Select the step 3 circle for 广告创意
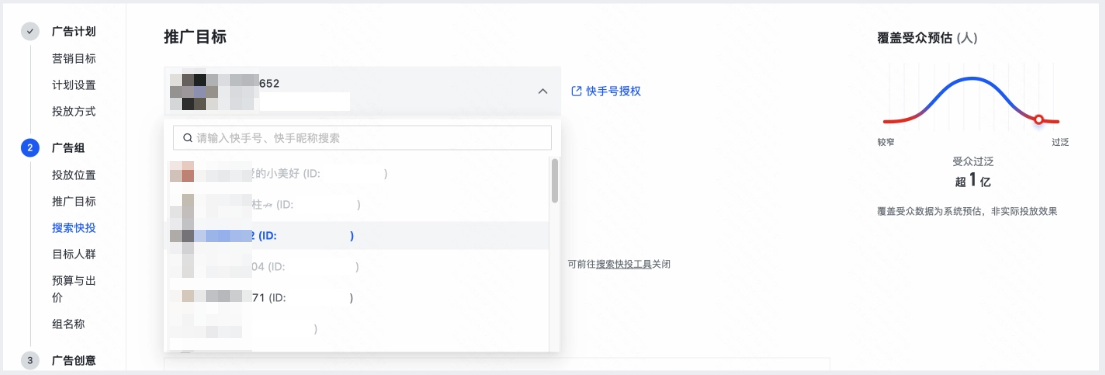 point(30,361)
